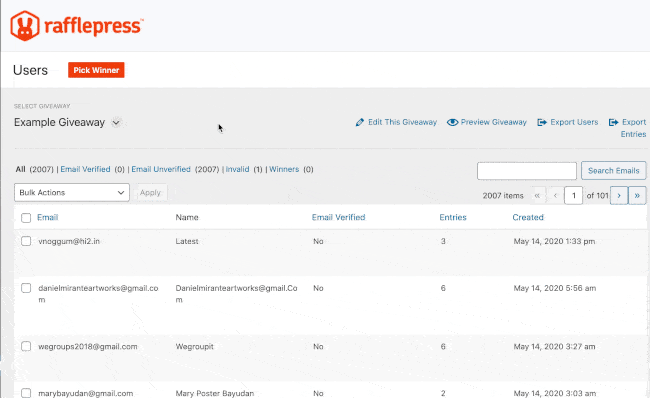Click the Export Entries link

tap(633, 128)
